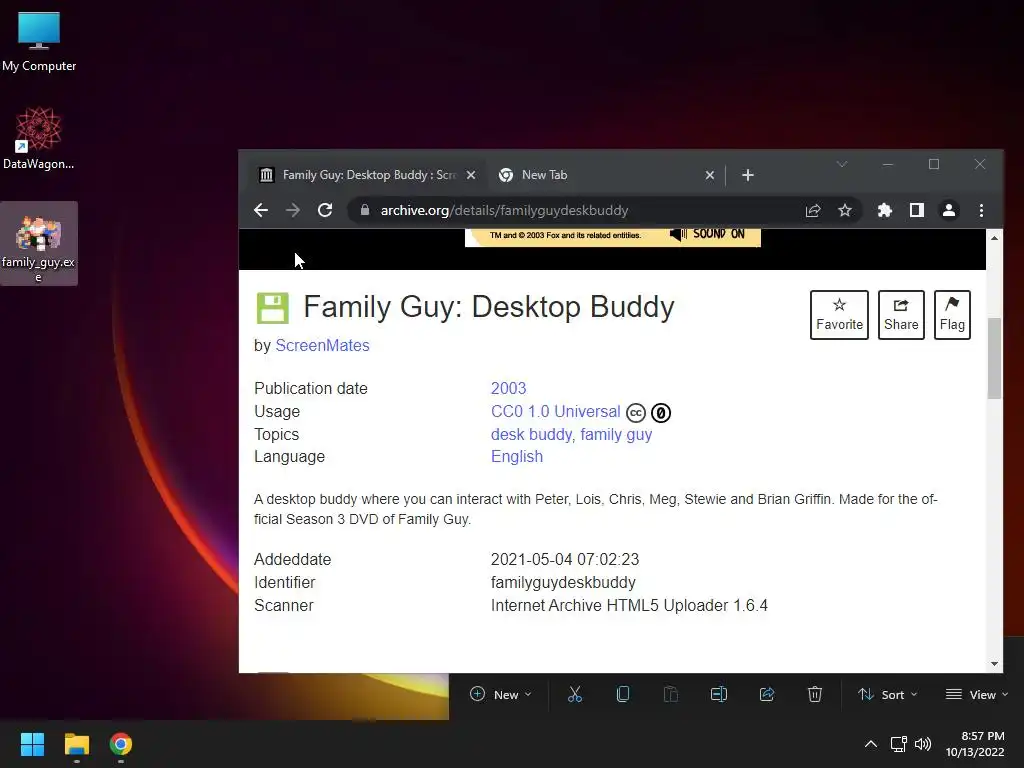Click Rename icon in File Explorer
The image size is (1024, 768).
[718, 695]
